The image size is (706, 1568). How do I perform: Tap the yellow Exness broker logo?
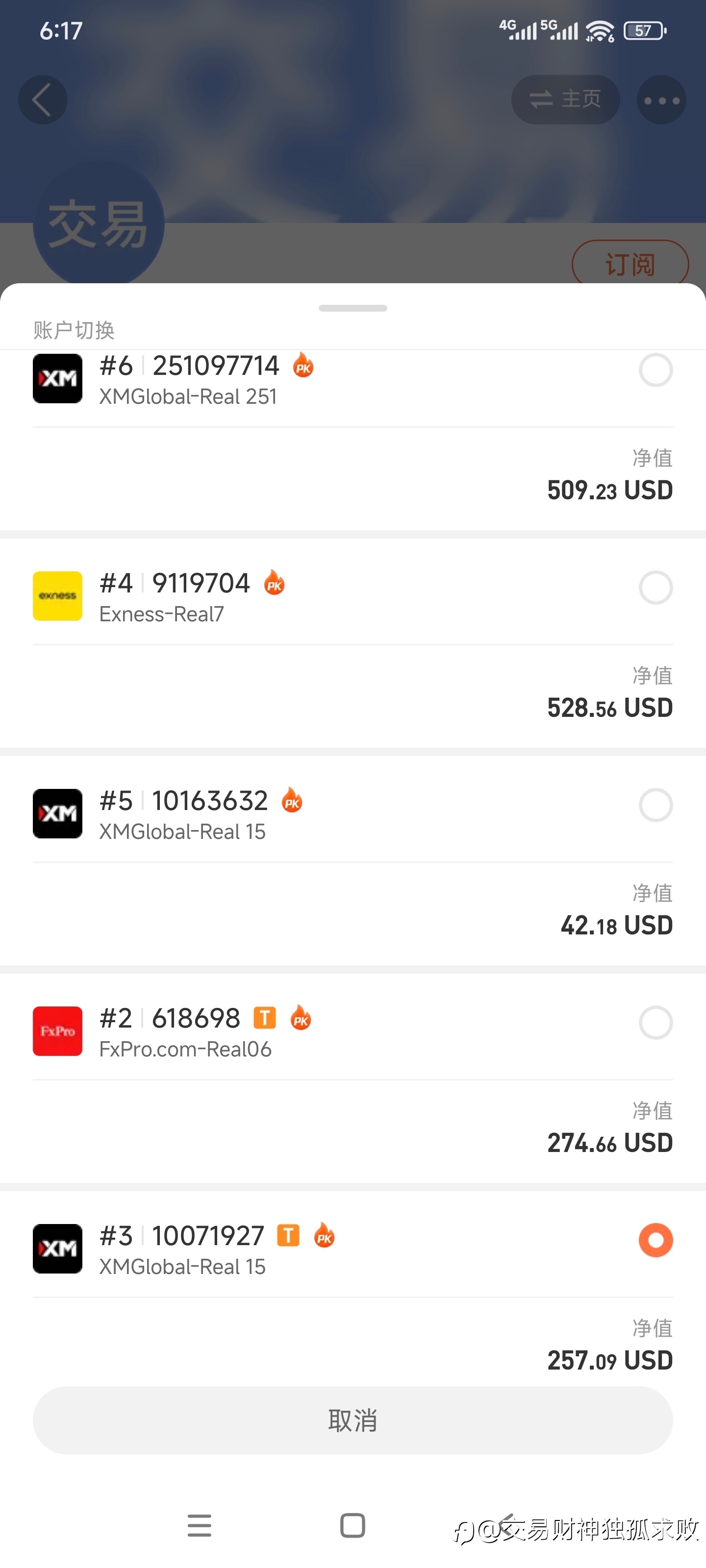[57, 596]
